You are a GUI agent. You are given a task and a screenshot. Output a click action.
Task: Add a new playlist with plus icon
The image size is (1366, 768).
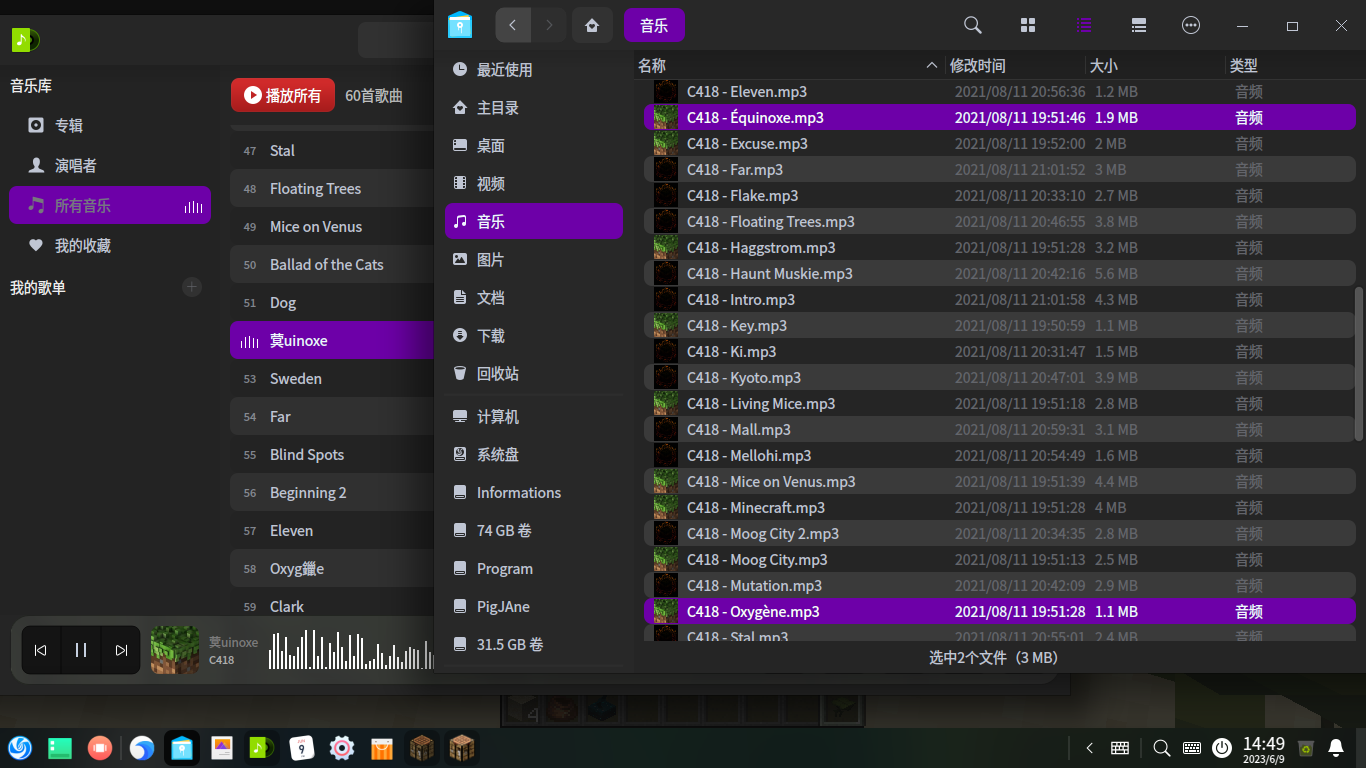coord(192,287)
